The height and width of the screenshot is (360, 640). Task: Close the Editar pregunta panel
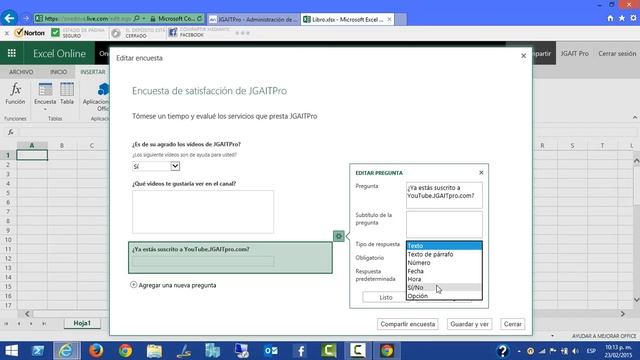[x=481, y=173]
